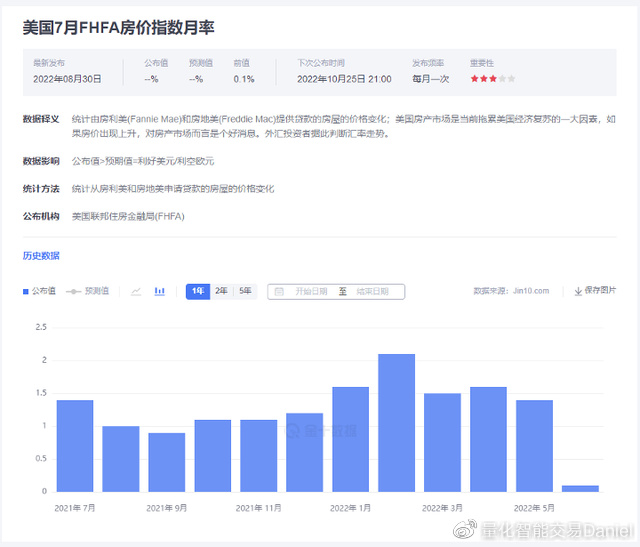Click the date 2022年08月30日
640x547 pixels.
(67, 79)
